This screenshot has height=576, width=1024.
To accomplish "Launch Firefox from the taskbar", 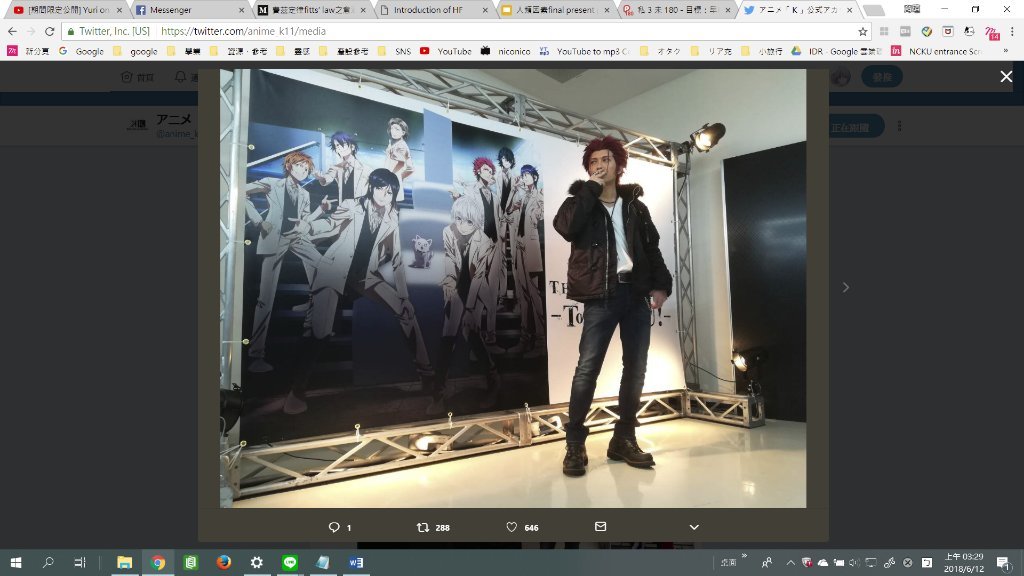I will tap(223, 562).
